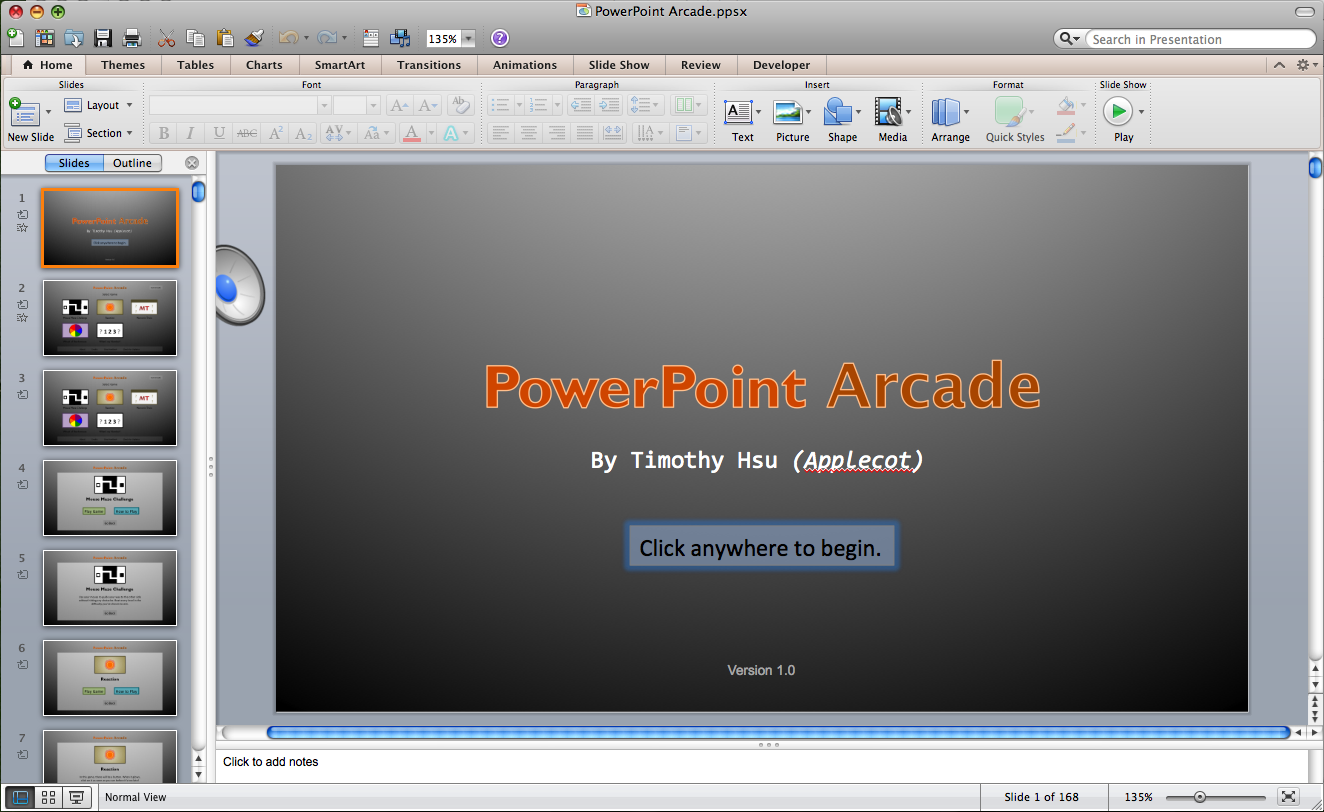Start Slide Show view from status bar
Viewport: 1324px width, 812px height.
[75, 797]
